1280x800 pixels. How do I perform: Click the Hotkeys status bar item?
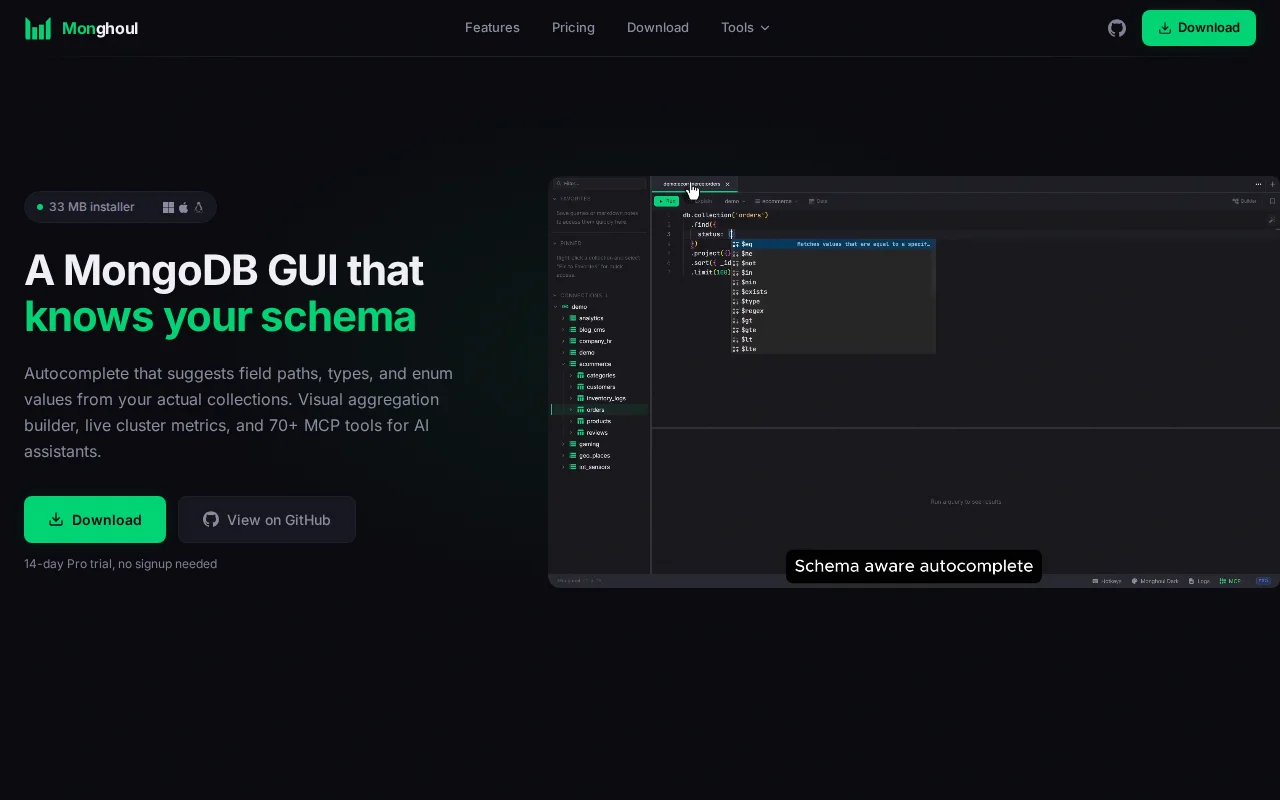click(1107, 581)
